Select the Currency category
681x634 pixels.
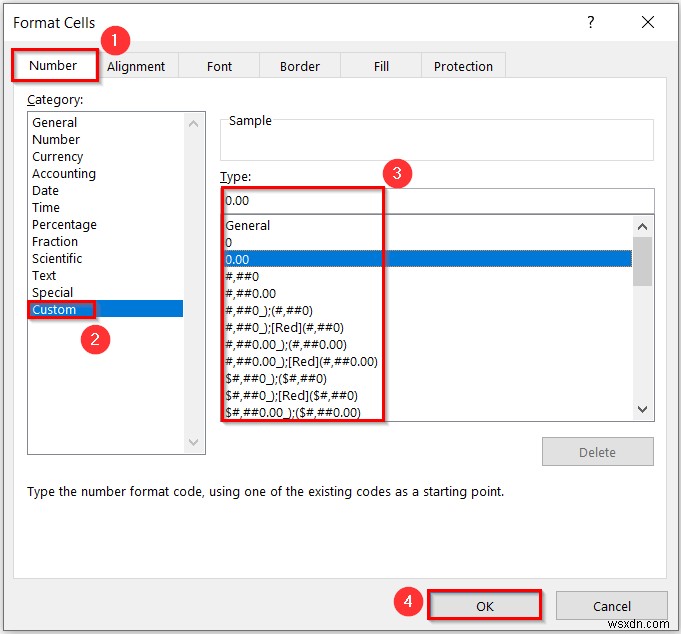[107, 156]
